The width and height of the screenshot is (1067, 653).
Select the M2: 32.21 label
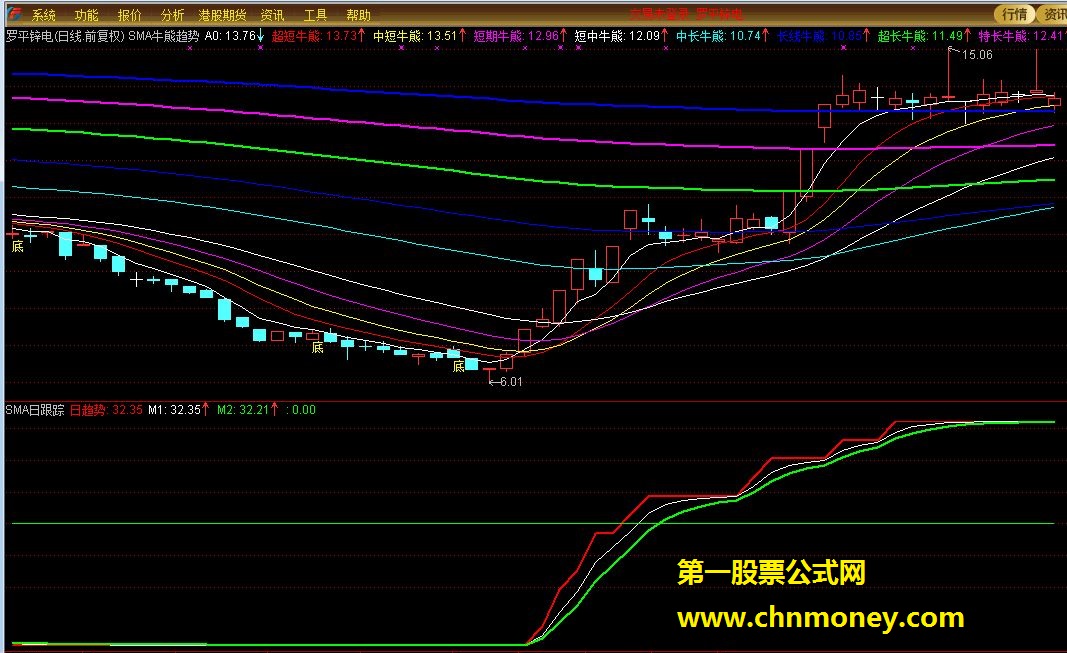point(248,410)
